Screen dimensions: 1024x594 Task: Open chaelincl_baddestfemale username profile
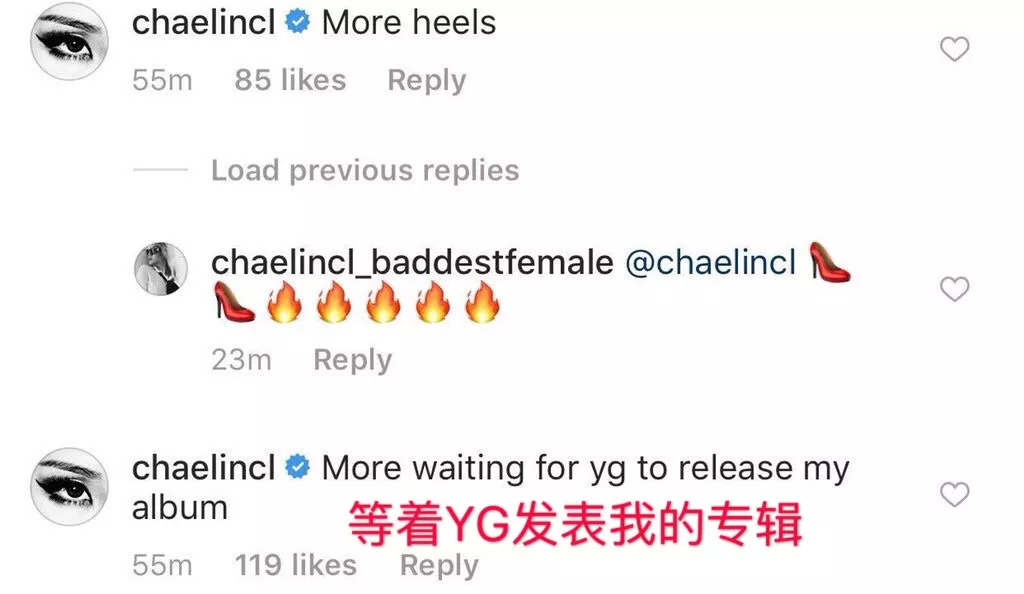tap(412, 263)
